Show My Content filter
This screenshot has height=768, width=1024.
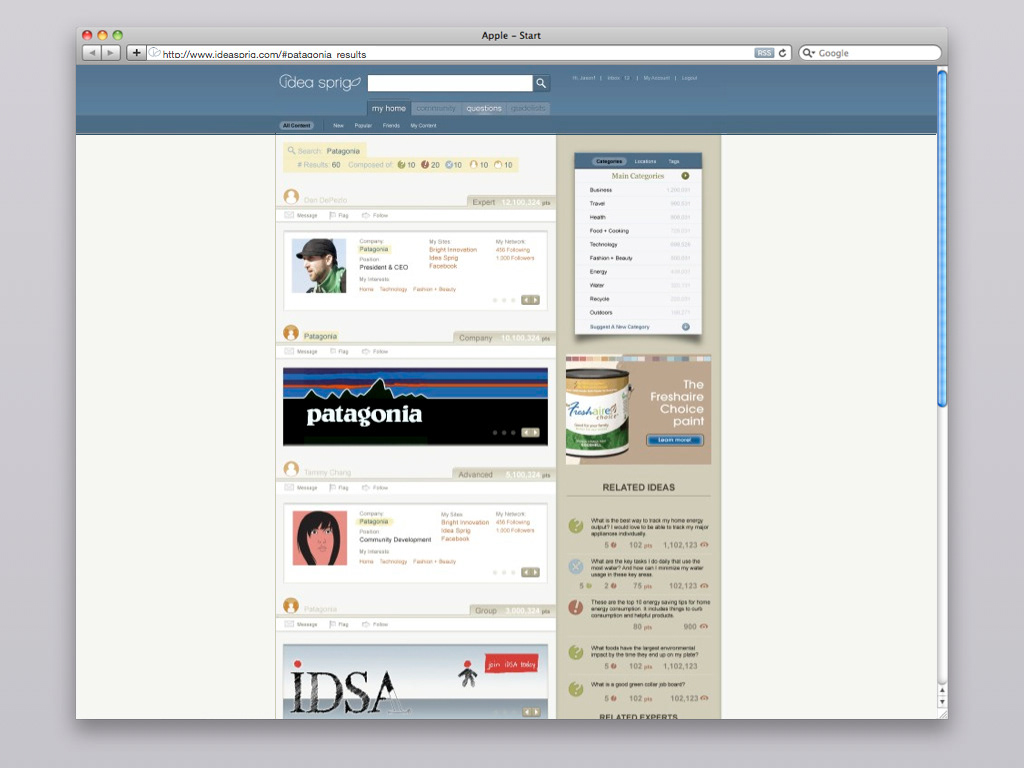tap(423, 125)
